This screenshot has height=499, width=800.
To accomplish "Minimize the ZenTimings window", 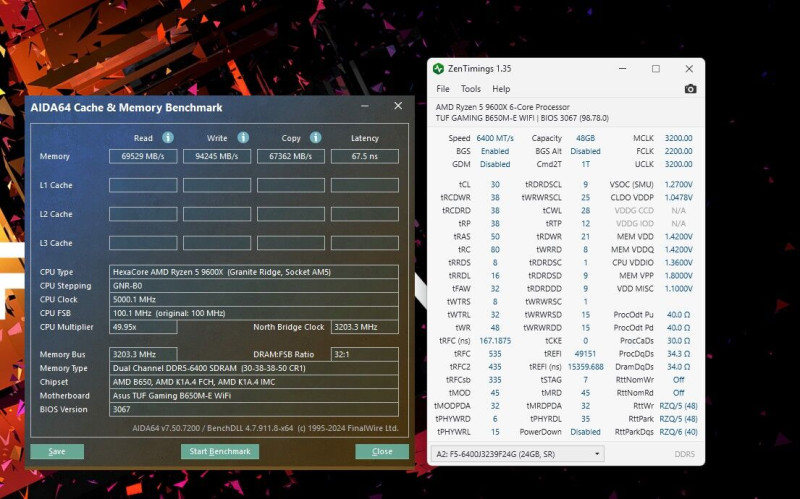I will tap(622, 68).
